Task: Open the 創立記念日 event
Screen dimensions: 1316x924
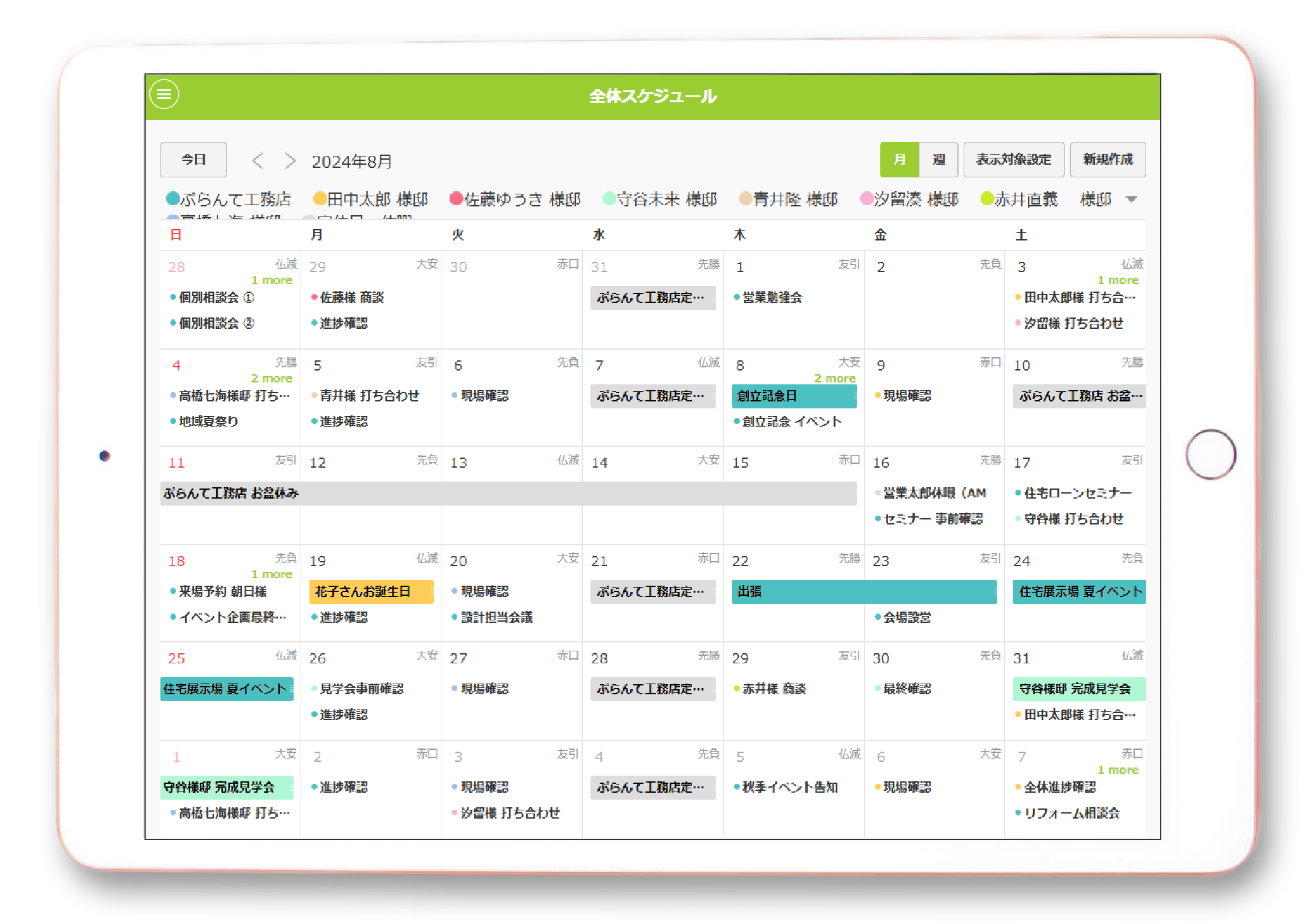Action: click(x=793, y=396)
